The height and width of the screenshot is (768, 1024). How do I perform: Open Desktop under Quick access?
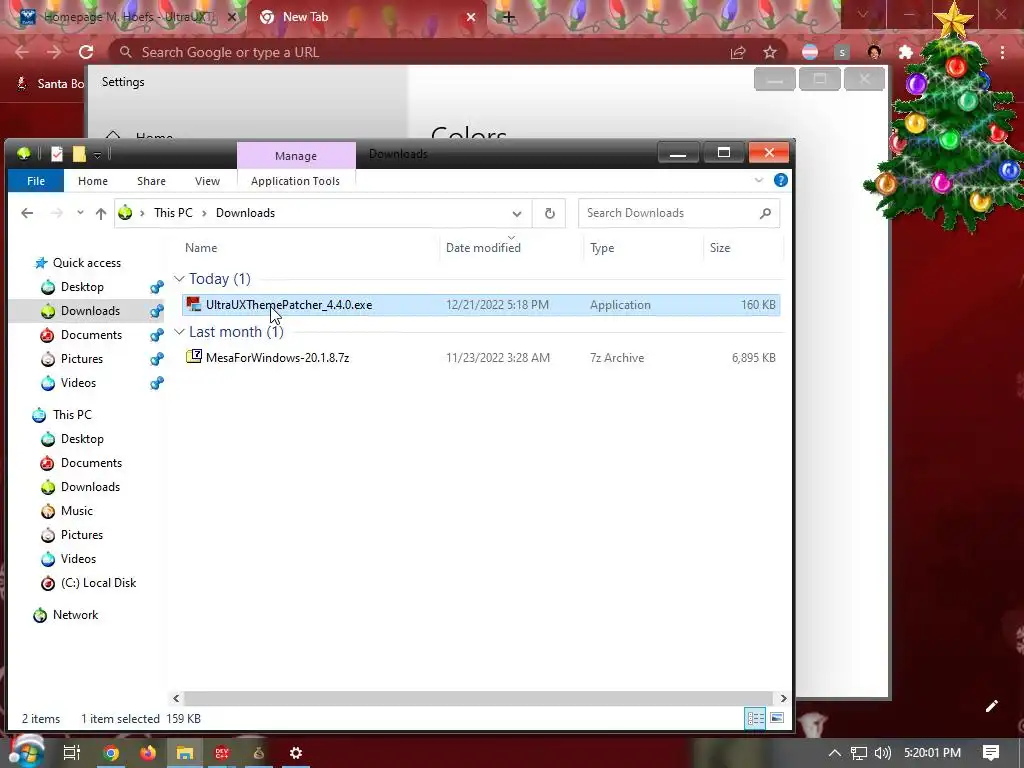[82, 287]
